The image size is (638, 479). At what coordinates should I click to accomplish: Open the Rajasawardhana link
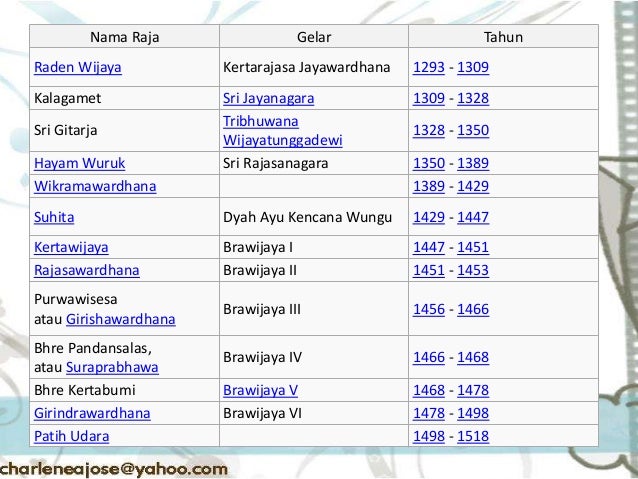coord(87,270)
